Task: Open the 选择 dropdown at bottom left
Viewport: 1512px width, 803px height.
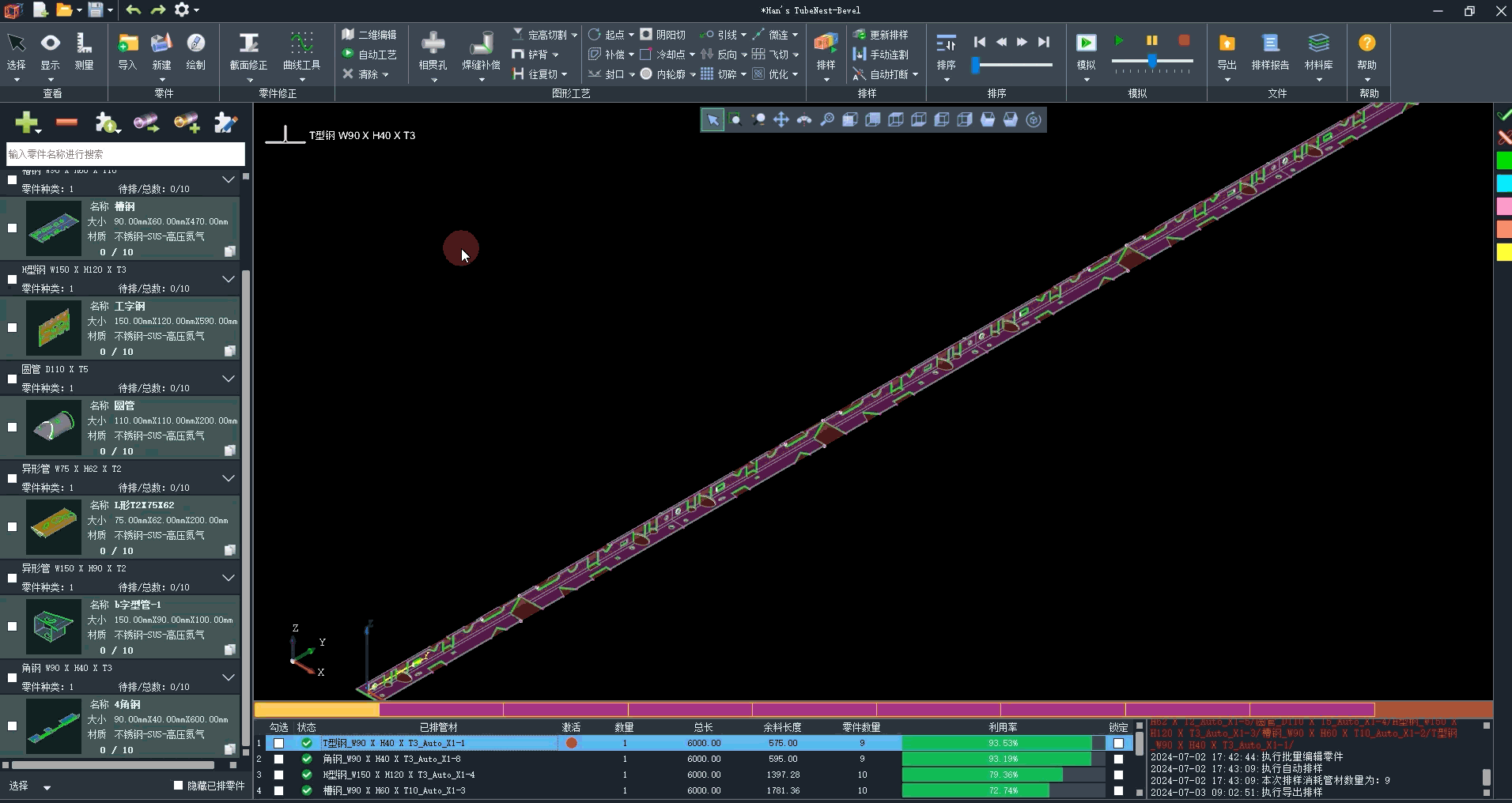Action: tap(47, 787)
